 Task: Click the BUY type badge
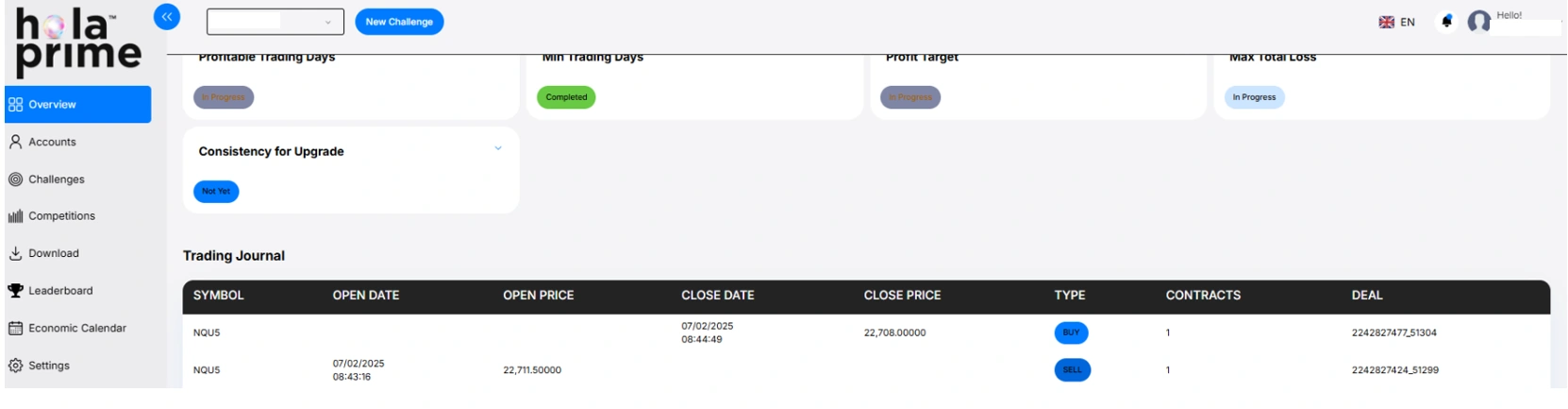point(1071,332)
